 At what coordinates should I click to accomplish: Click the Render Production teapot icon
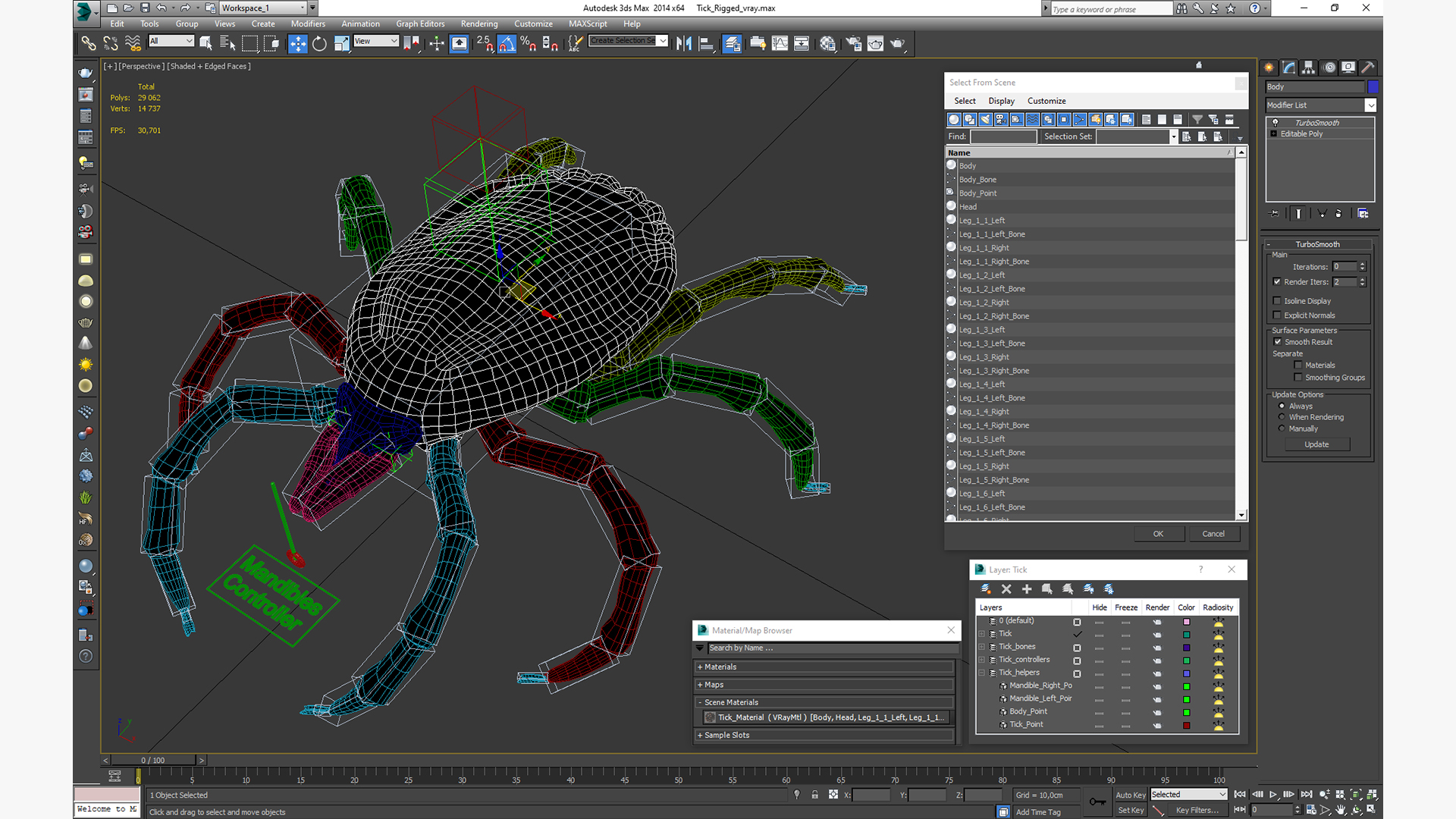click(x=898, y=44)
